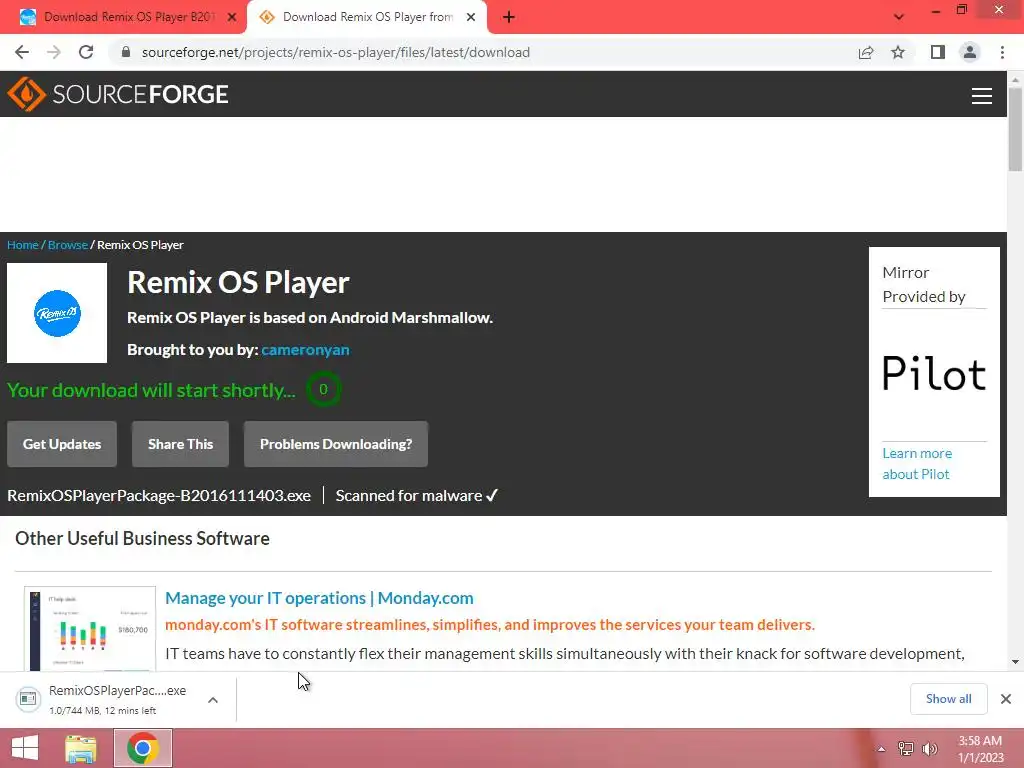Expand the download item options chevron
This screenshot has width=1024, height=768.
coord(213,700)
